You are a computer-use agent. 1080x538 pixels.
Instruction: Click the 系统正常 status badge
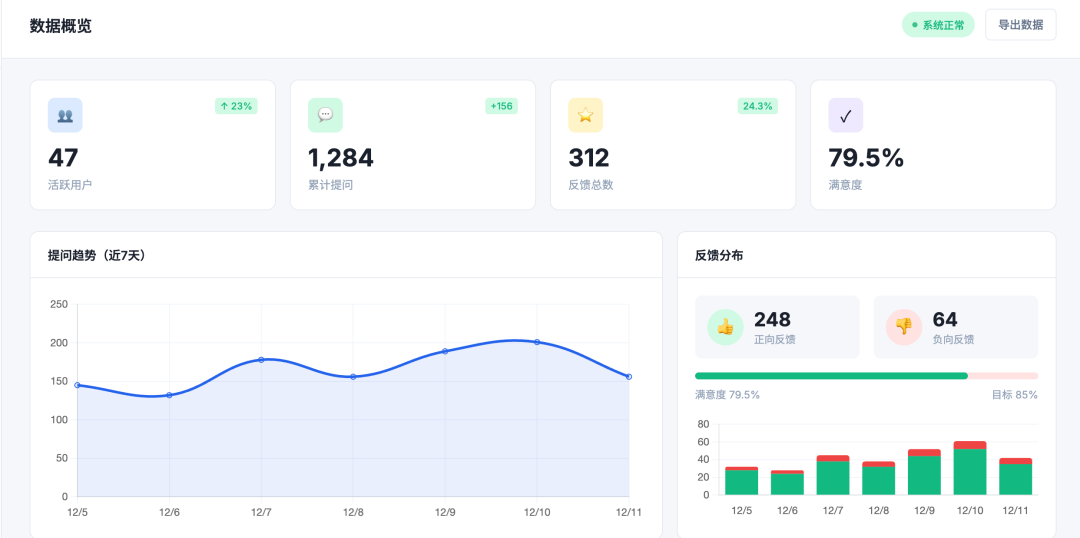click(938, 25)
